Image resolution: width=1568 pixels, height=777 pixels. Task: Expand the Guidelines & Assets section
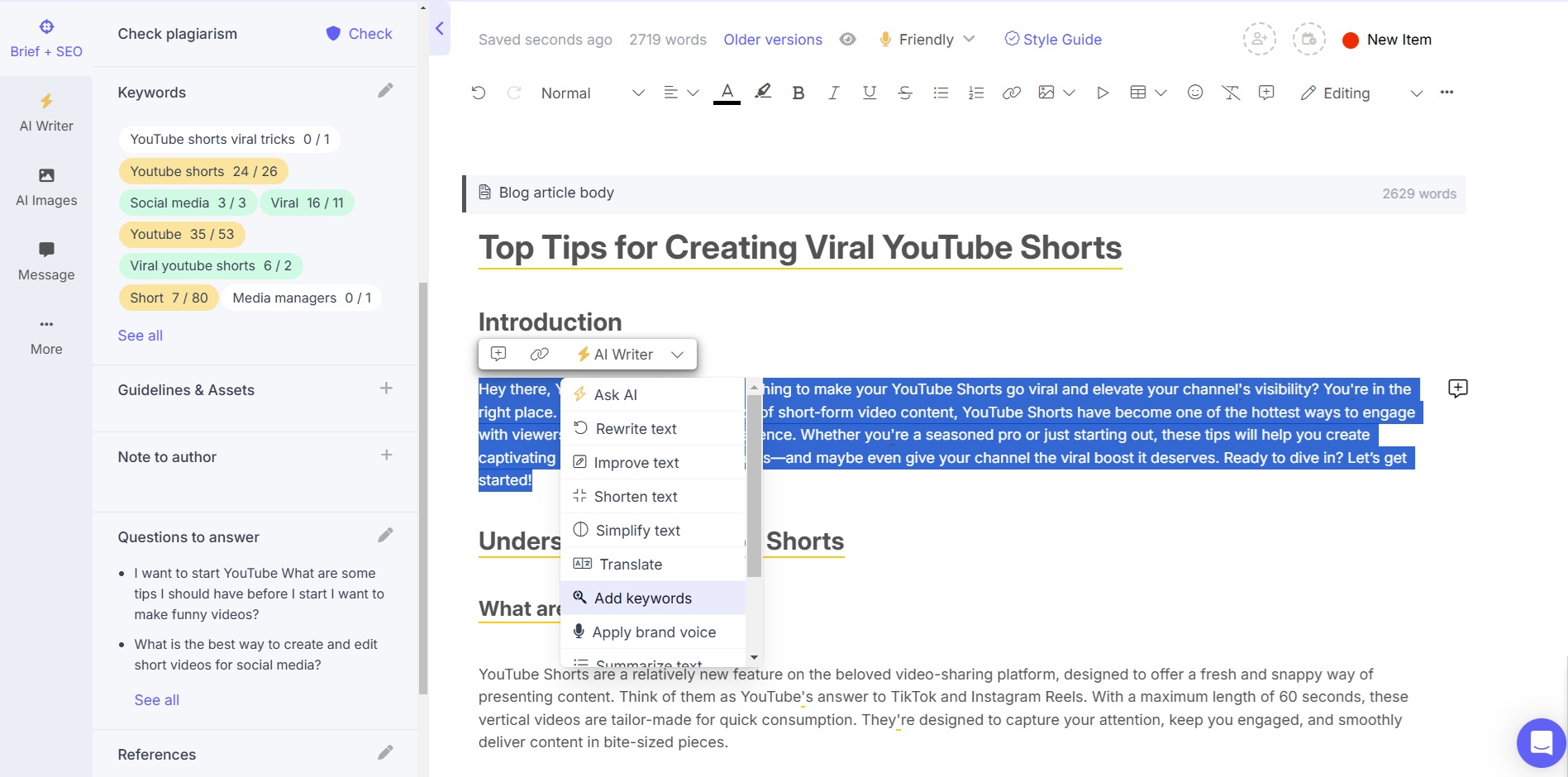(386, 388)
